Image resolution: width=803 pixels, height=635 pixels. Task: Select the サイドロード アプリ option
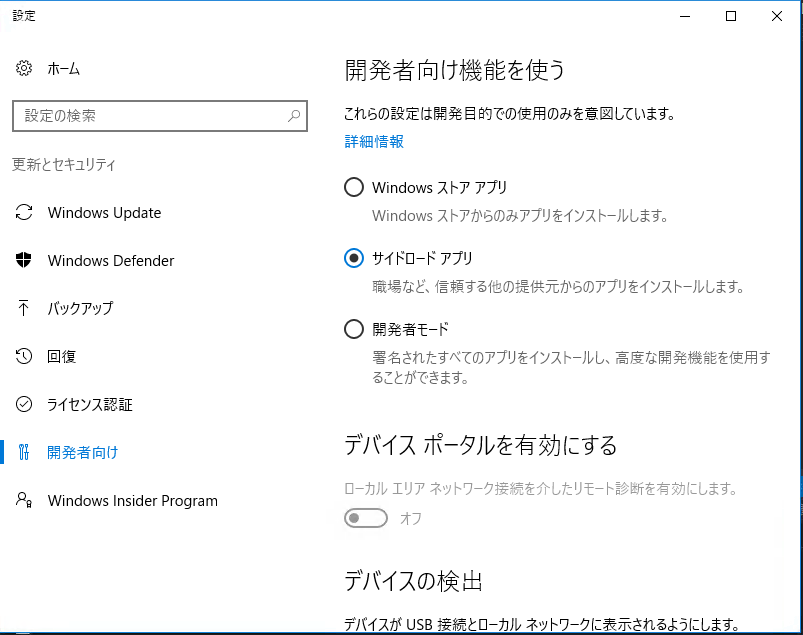click(x=353, y=258)
